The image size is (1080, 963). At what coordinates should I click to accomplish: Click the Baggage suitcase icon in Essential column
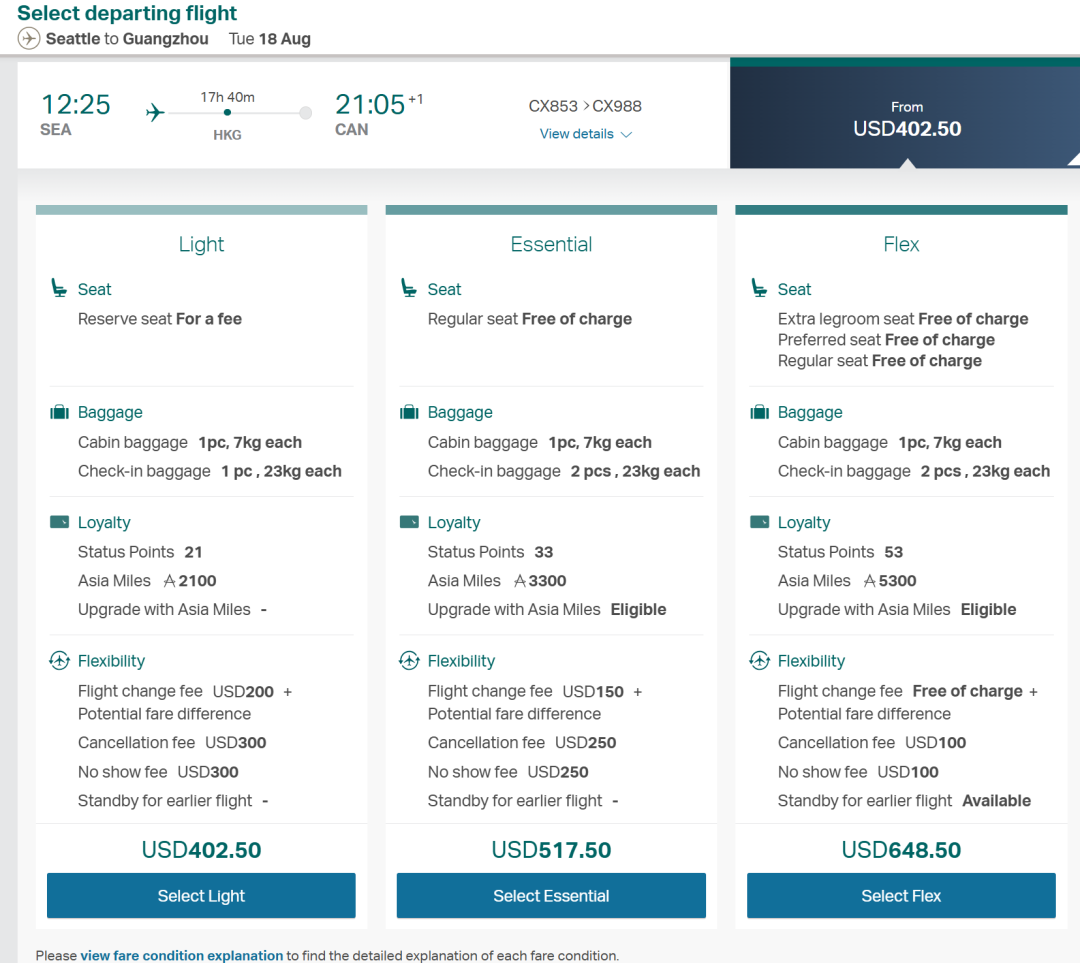(409, 412)
